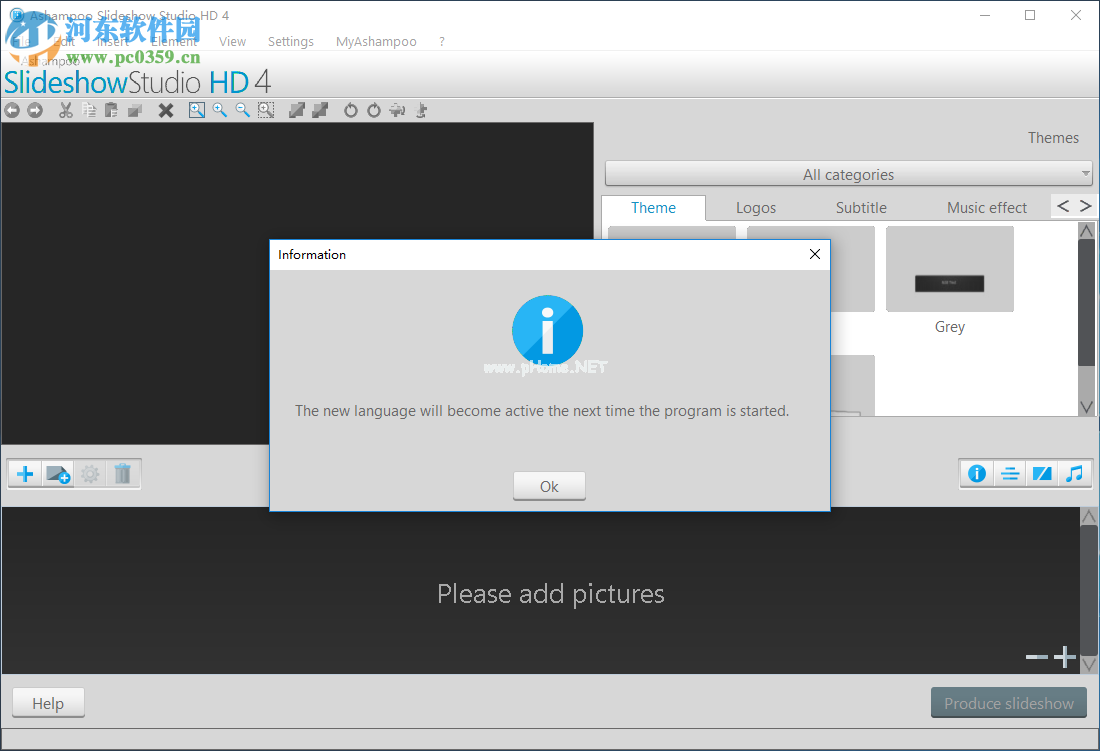Click the Help button

click(48, 702)
